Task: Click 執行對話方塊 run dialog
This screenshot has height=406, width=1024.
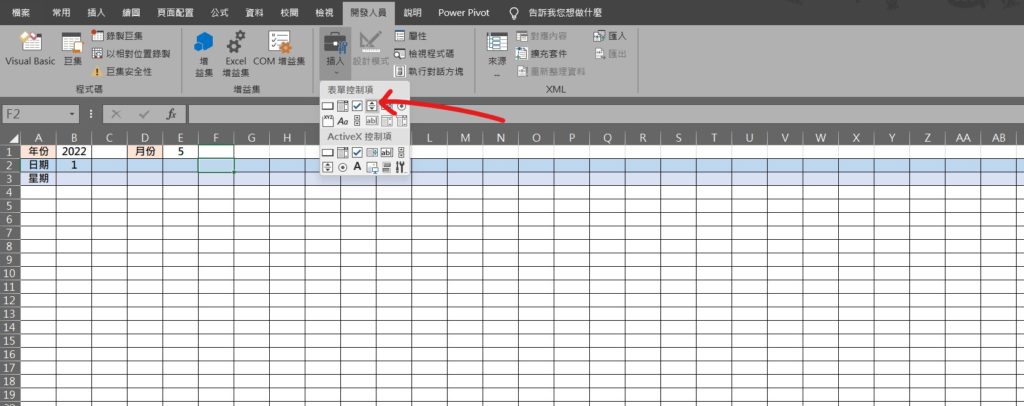Action: click(x=429, y=71)
